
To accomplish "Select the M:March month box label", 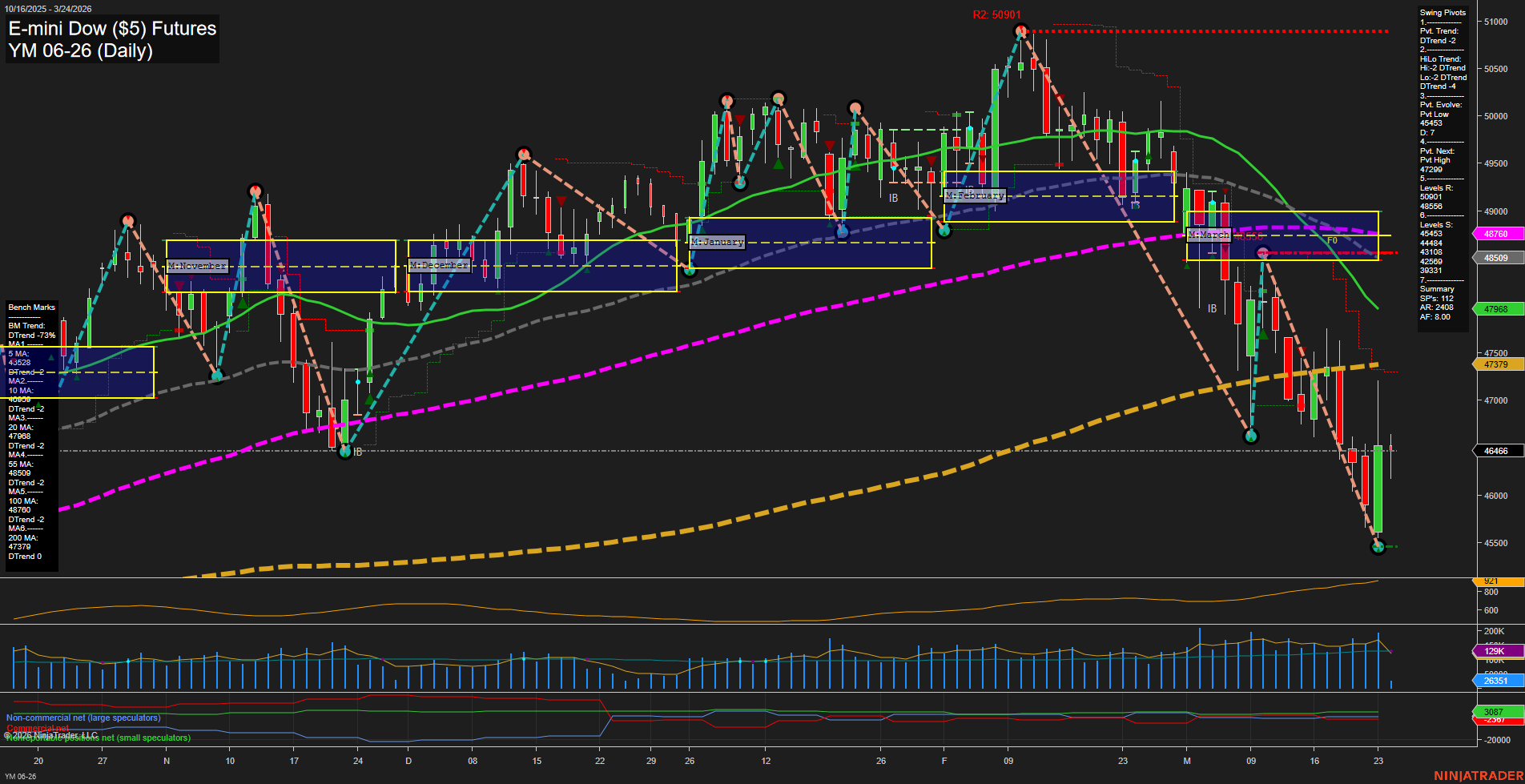I will click(x=1209, y=235).
